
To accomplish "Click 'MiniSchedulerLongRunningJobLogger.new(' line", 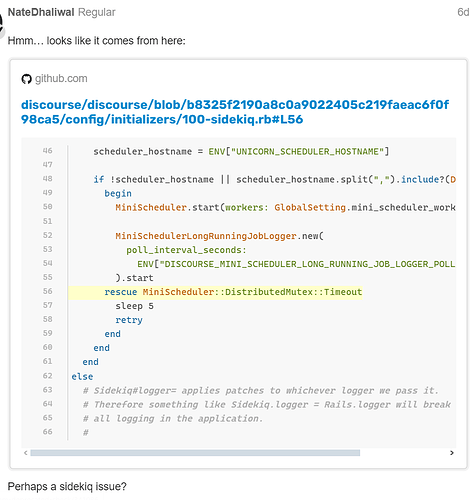I will [219, 236].
